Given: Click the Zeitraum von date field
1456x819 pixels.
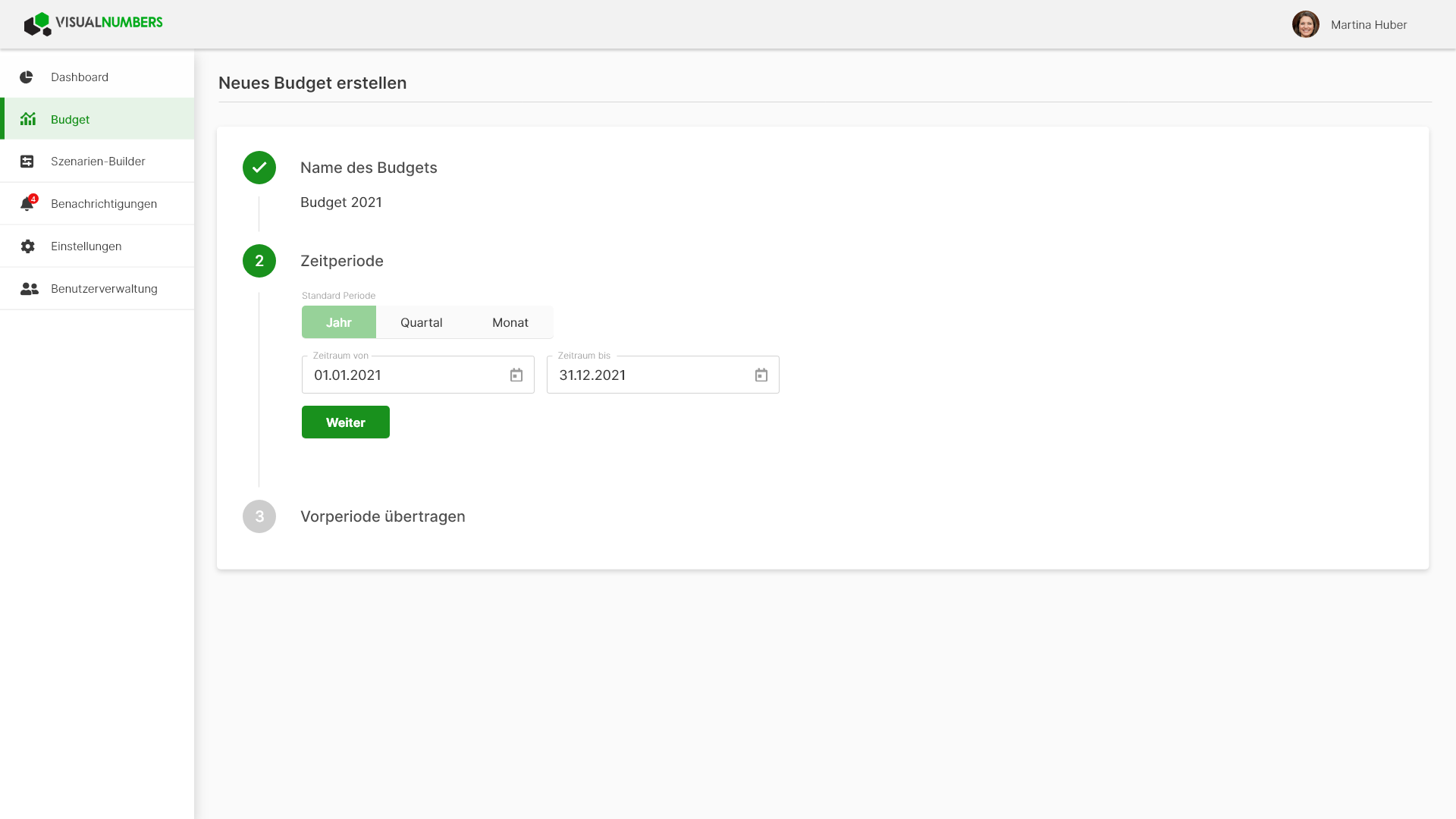Looking at the screenshot, I should click(x=418, y=375).
